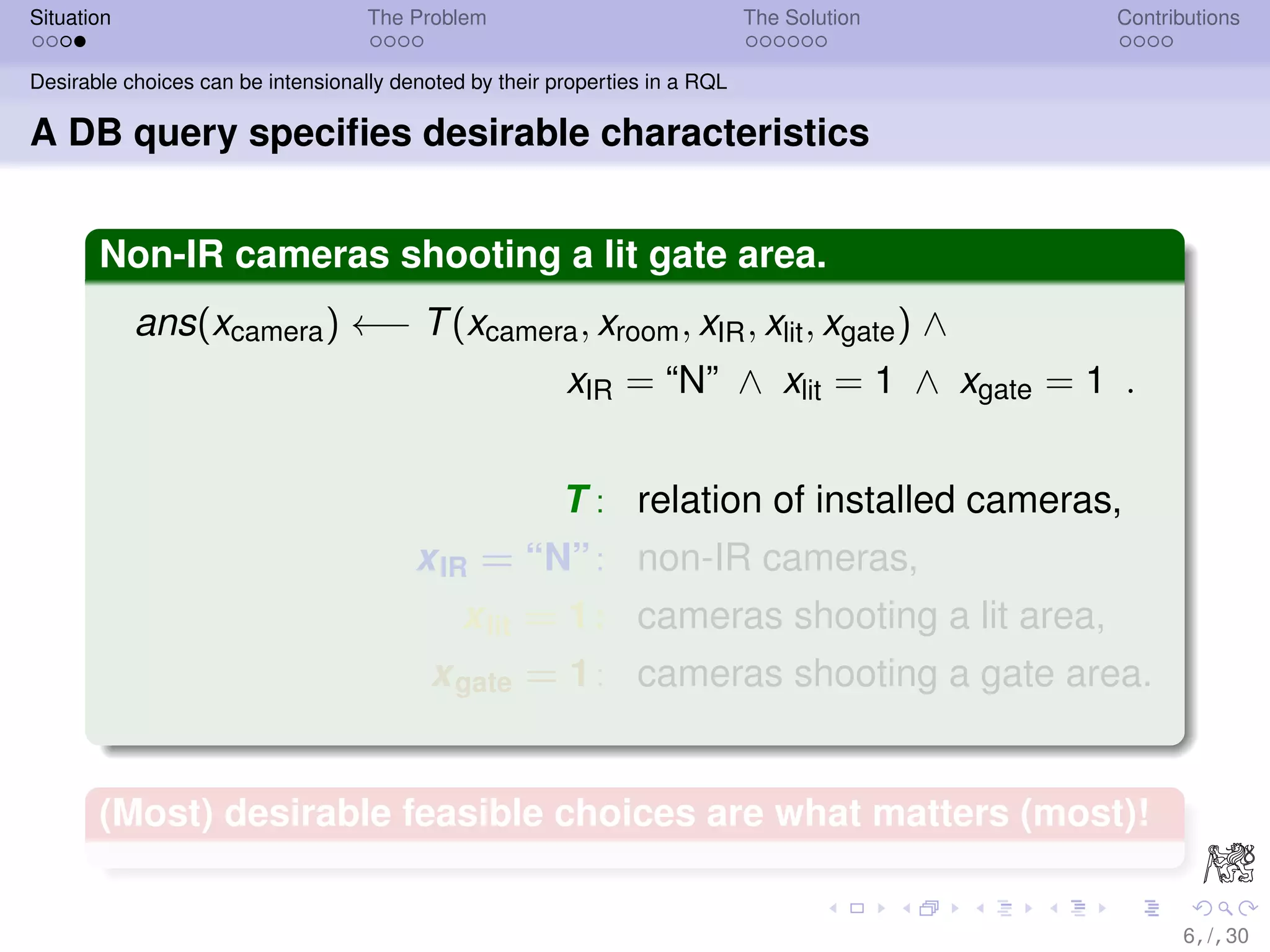1270x952 pixels.
Task: Open search with the magnifier icon
Action: click(x=1225, y=909)
